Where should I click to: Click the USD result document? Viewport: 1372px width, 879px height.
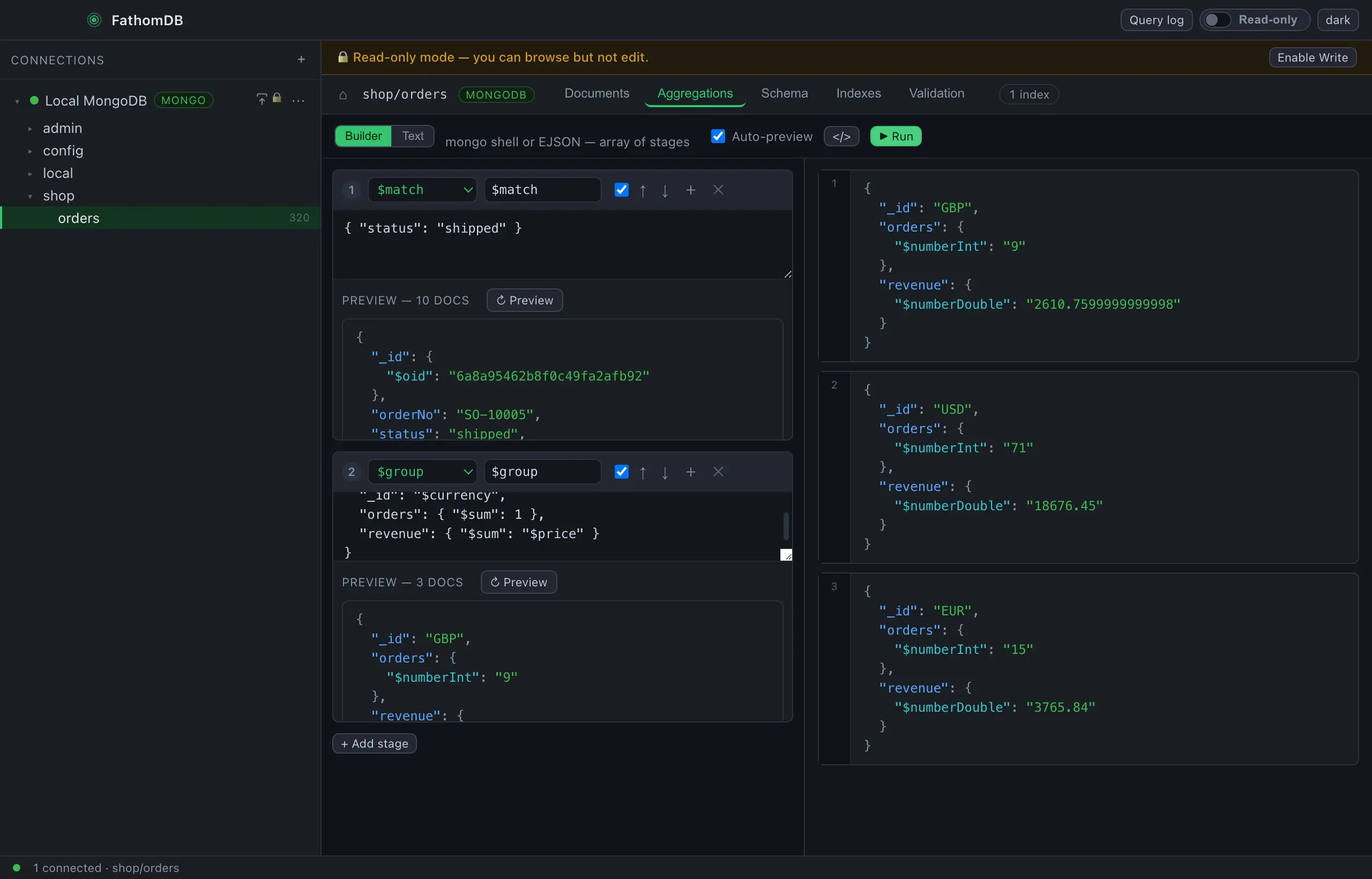[x=1088, y=467]
